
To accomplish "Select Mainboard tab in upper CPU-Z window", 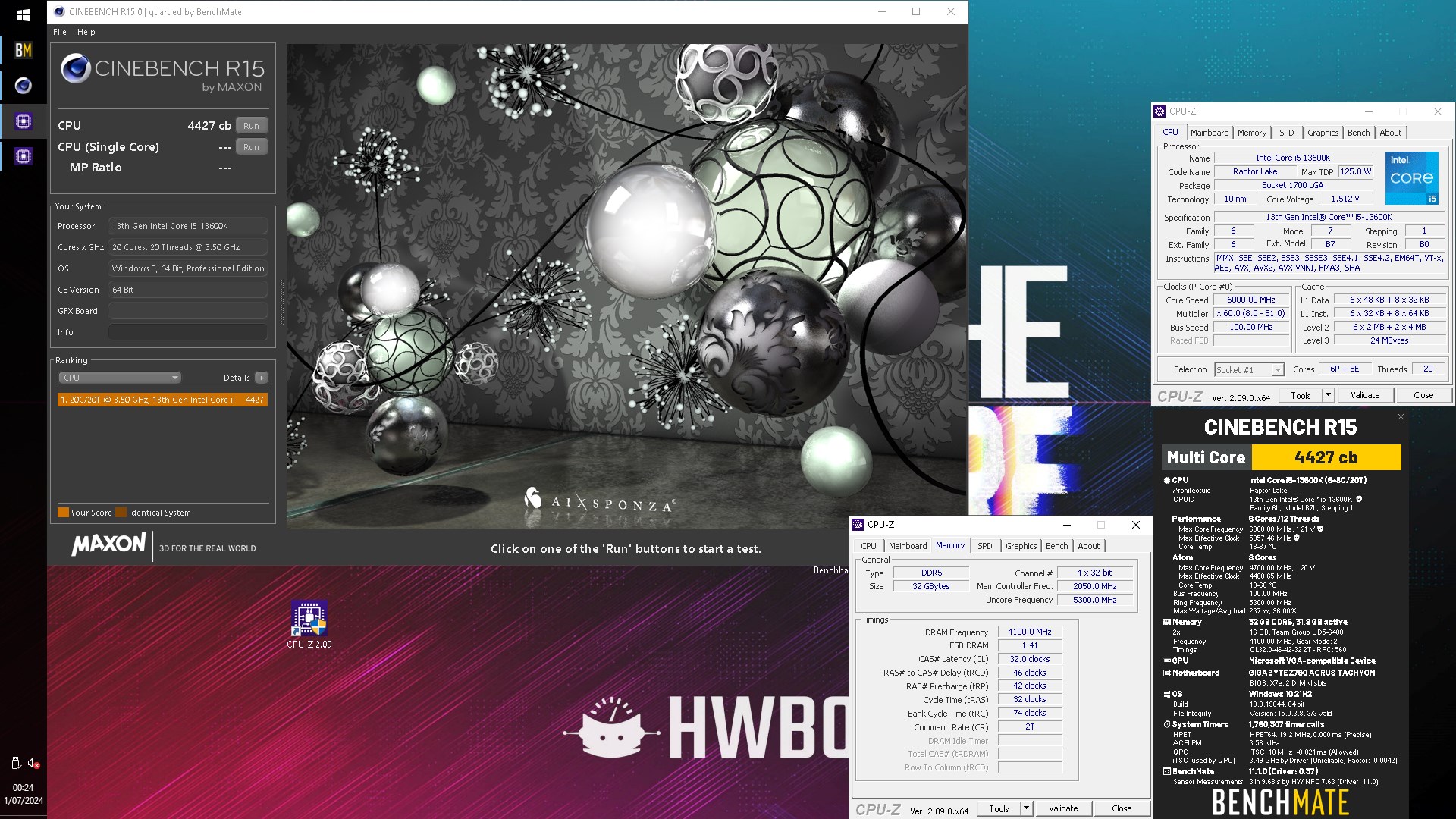I will [x=1210, y=133].
